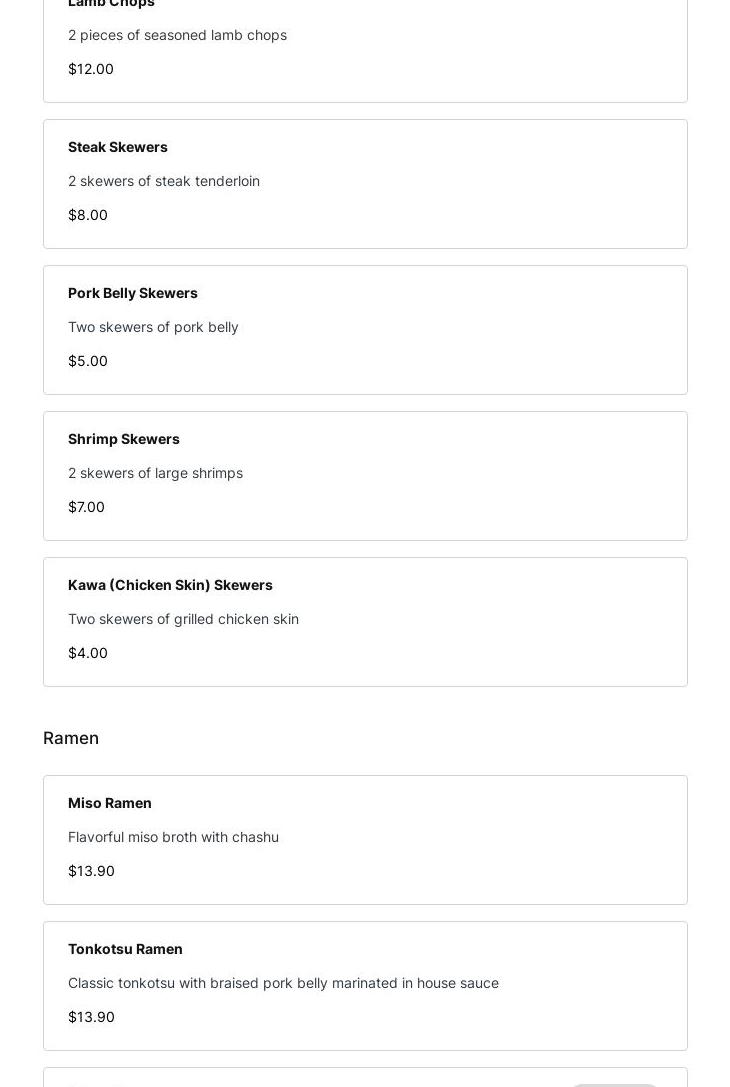Screen dimensions: 730x1087
Task: Click 'Flavorful miso broth with chashu' description
Action: click(x=173, y=837)
